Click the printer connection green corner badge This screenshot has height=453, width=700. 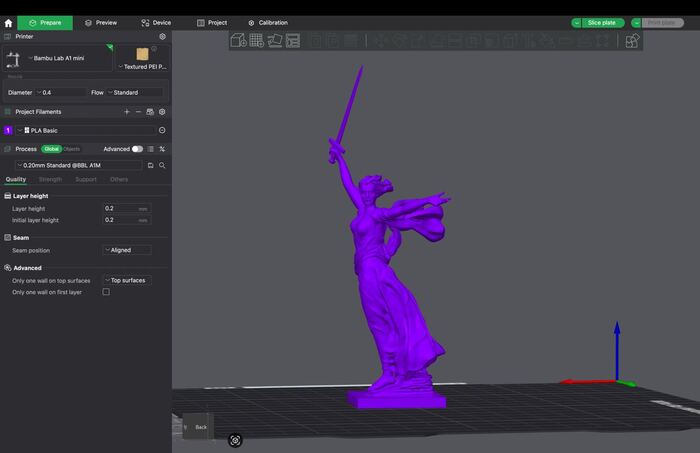pyautogui.click(x=110, y=47)
